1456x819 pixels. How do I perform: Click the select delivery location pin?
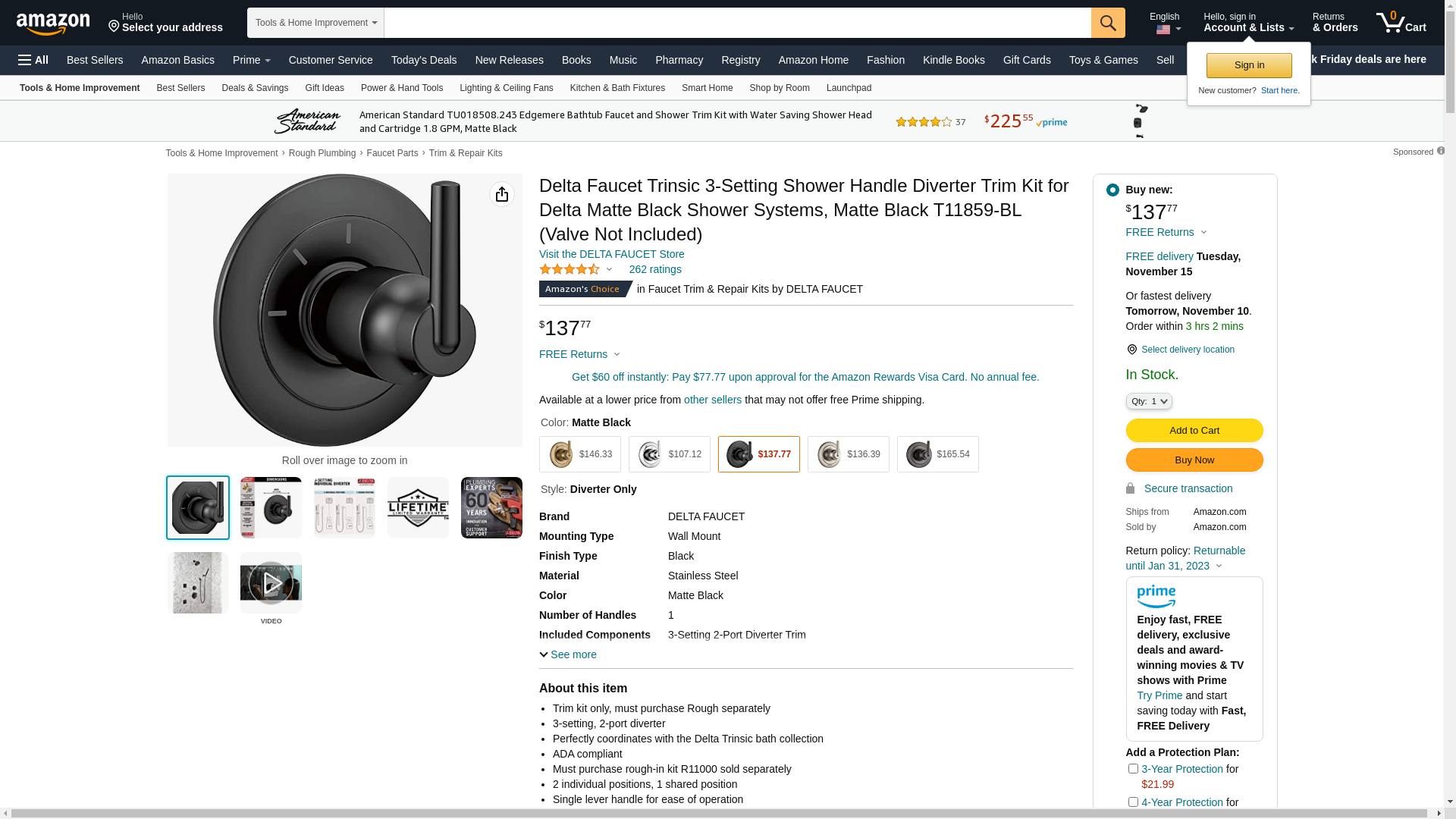tap(1131, 350)
